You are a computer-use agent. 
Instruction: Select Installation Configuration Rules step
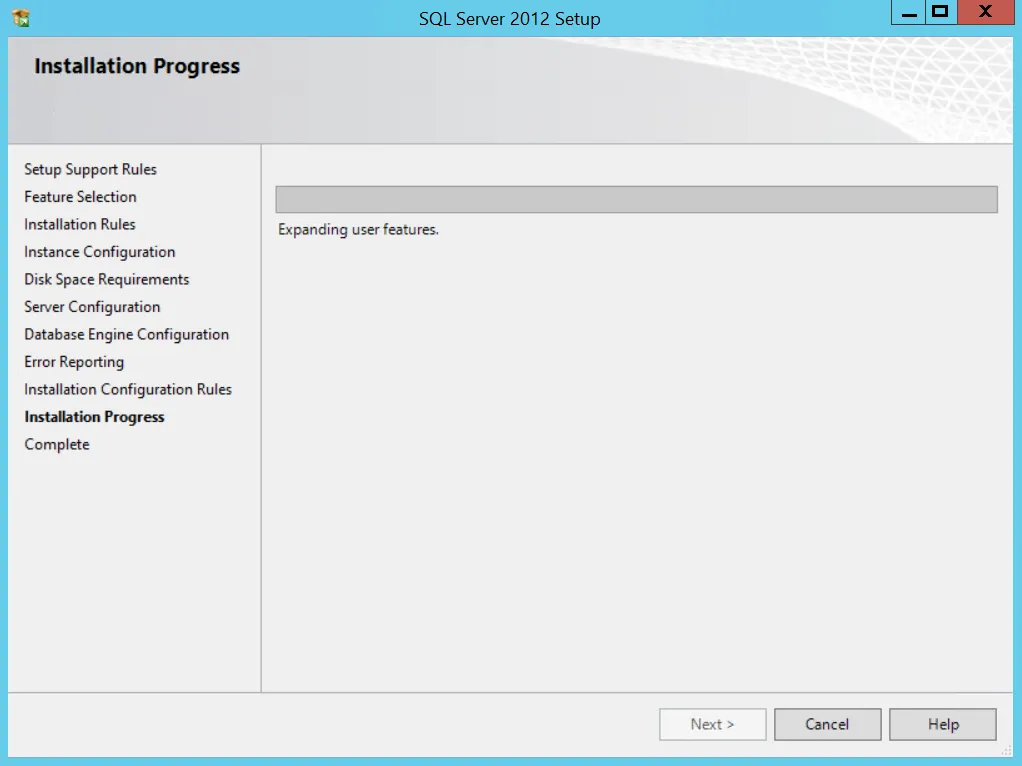click(128, 389)
